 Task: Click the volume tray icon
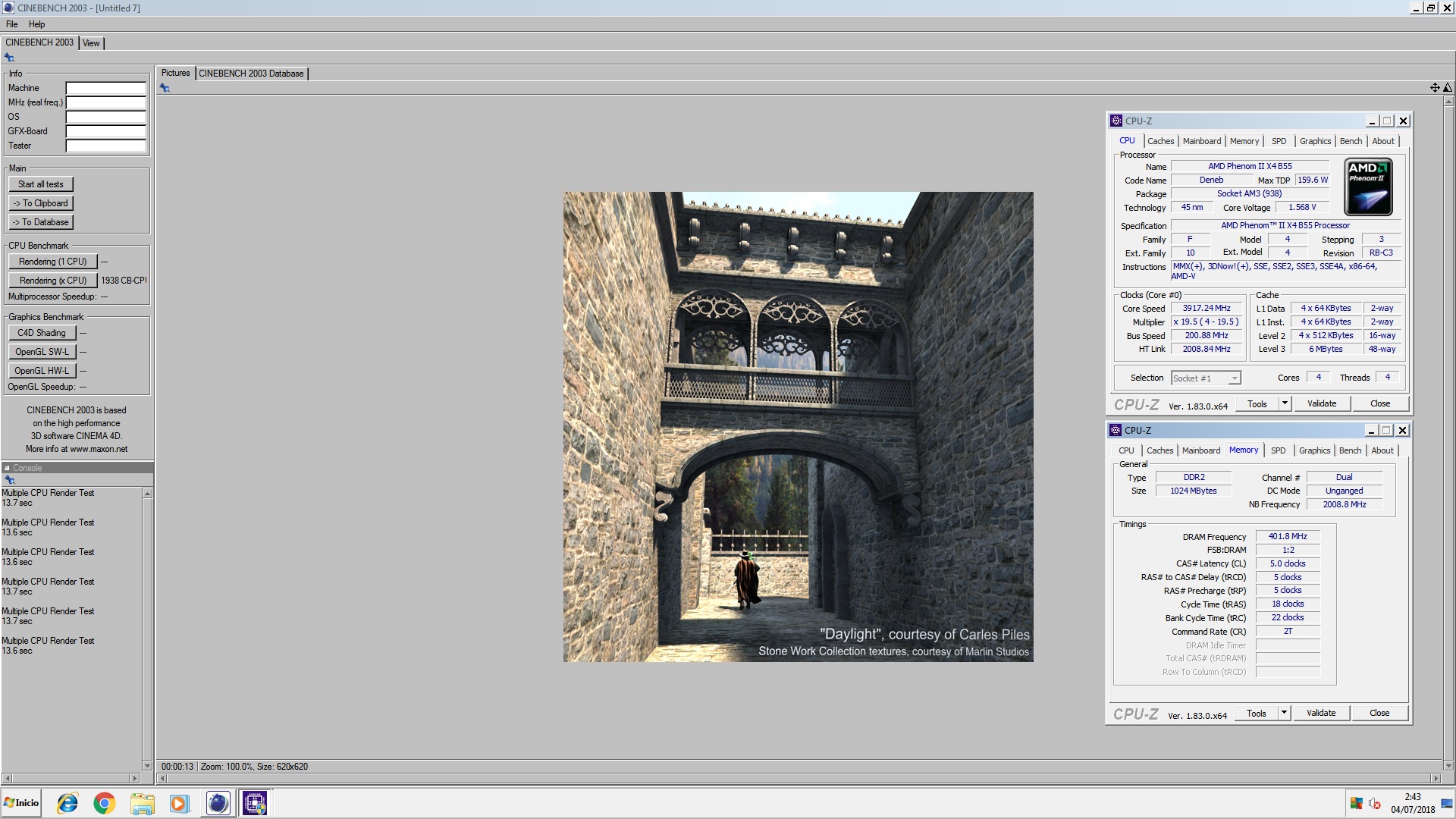[x=1375, y=804]
